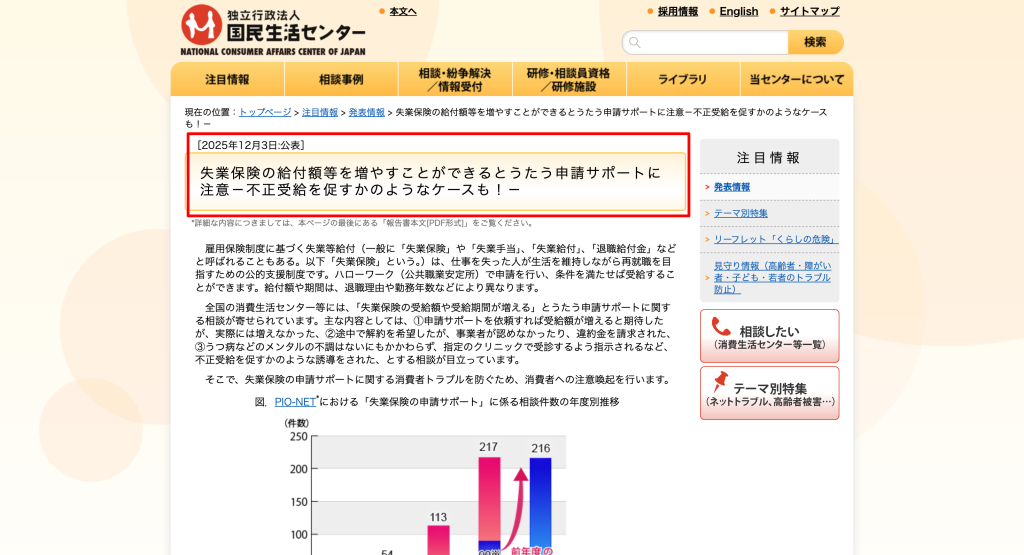Click the article title heading text
This screenshot has height=555, width=1024.
pyautogui.click(x=431, y=182)
